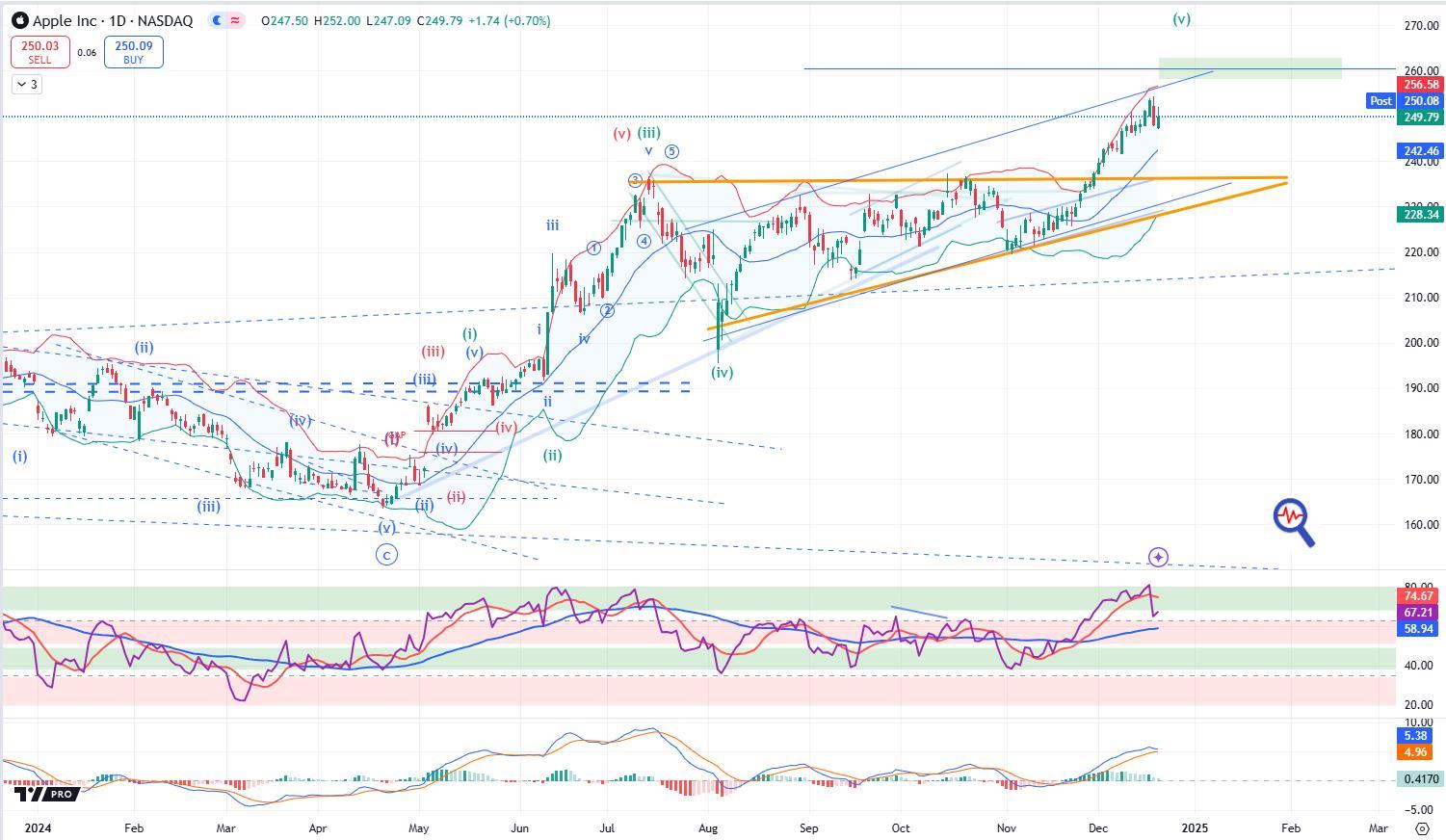This screenshot has height=840, width=1446.
Task: Click the 58.94 blue value label
Action: pos(1419,629)
